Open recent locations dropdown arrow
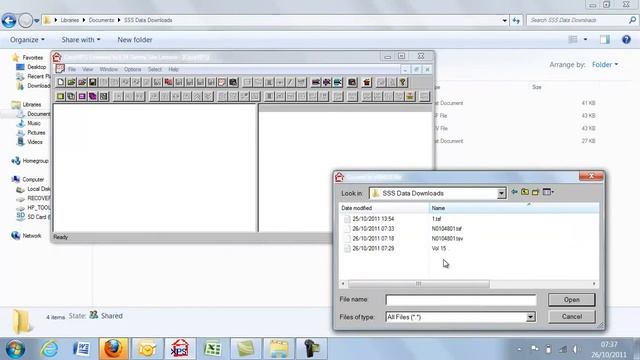 [37, 20]
